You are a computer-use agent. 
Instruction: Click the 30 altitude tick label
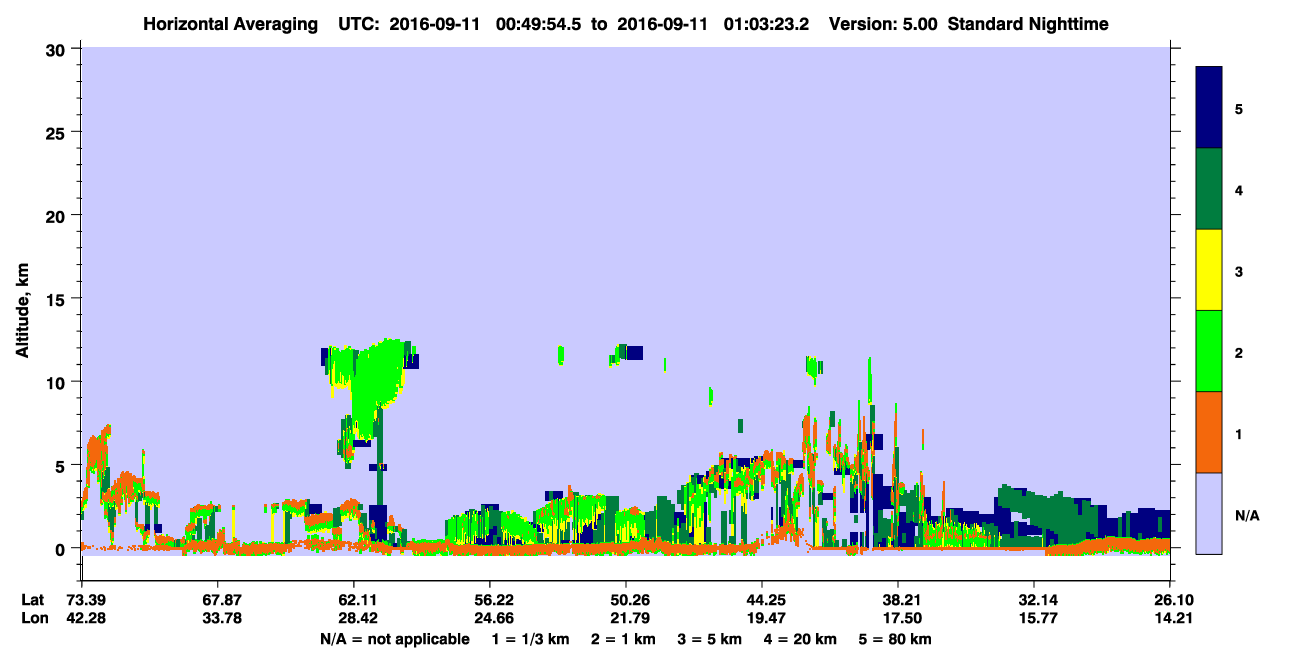pos(58,48)
